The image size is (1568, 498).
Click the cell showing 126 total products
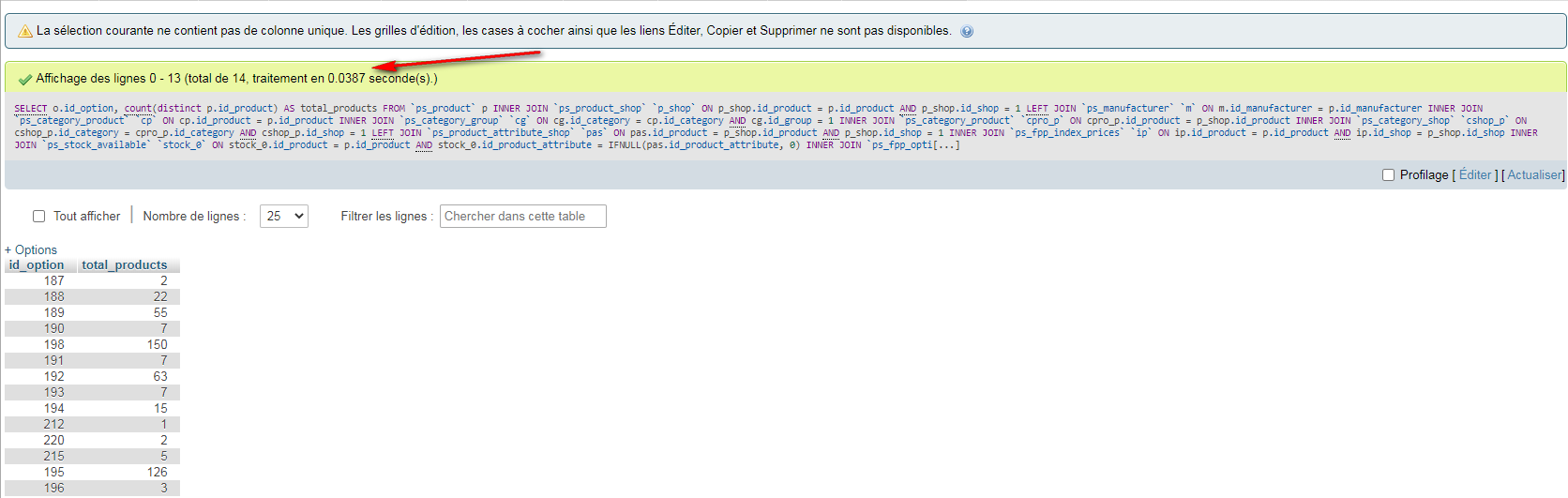click(x=157, y=472)
